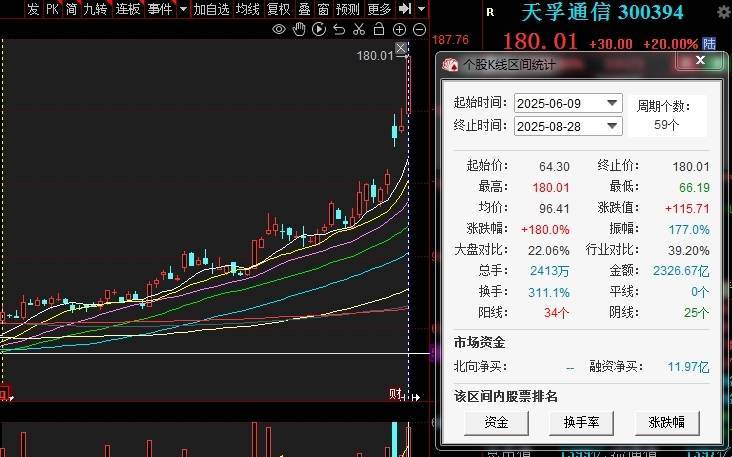Select the hand pan tool
Viewport: 732px width, 457px height.
tap(299, 29)
